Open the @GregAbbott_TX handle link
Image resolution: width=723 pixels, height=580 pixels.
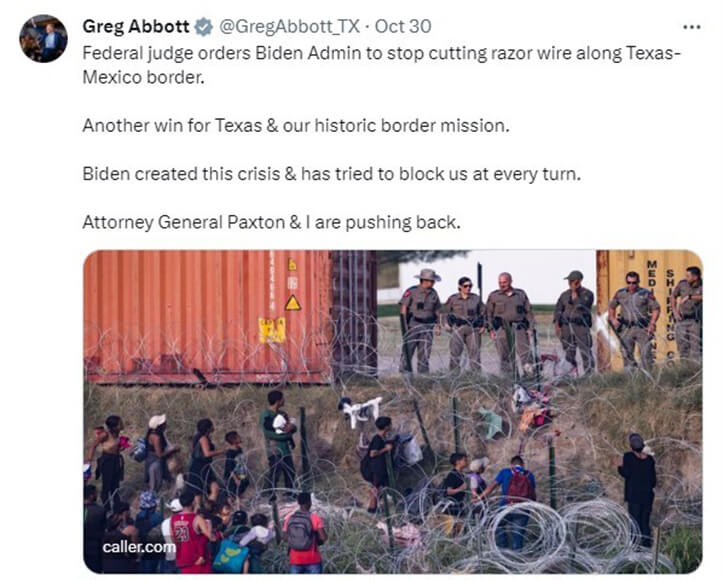click(289, 26)
